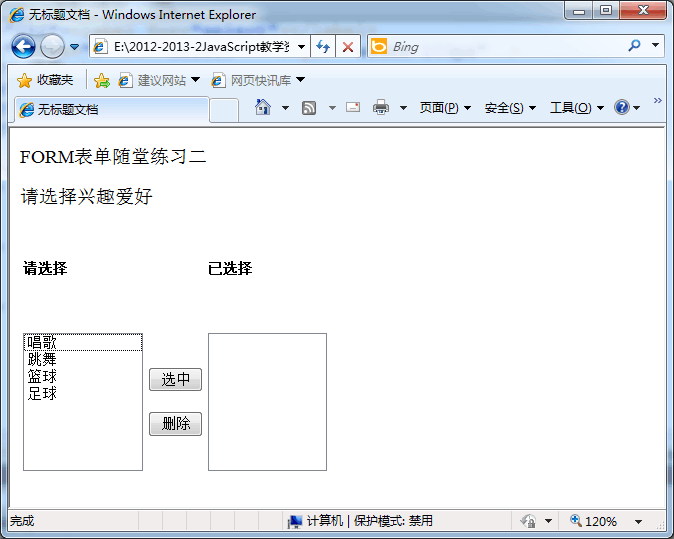Viewport: 674px width, 539px height.
Task: Expand the 网页快讯库 dropdown arrow
Action: tap(300, 80)
